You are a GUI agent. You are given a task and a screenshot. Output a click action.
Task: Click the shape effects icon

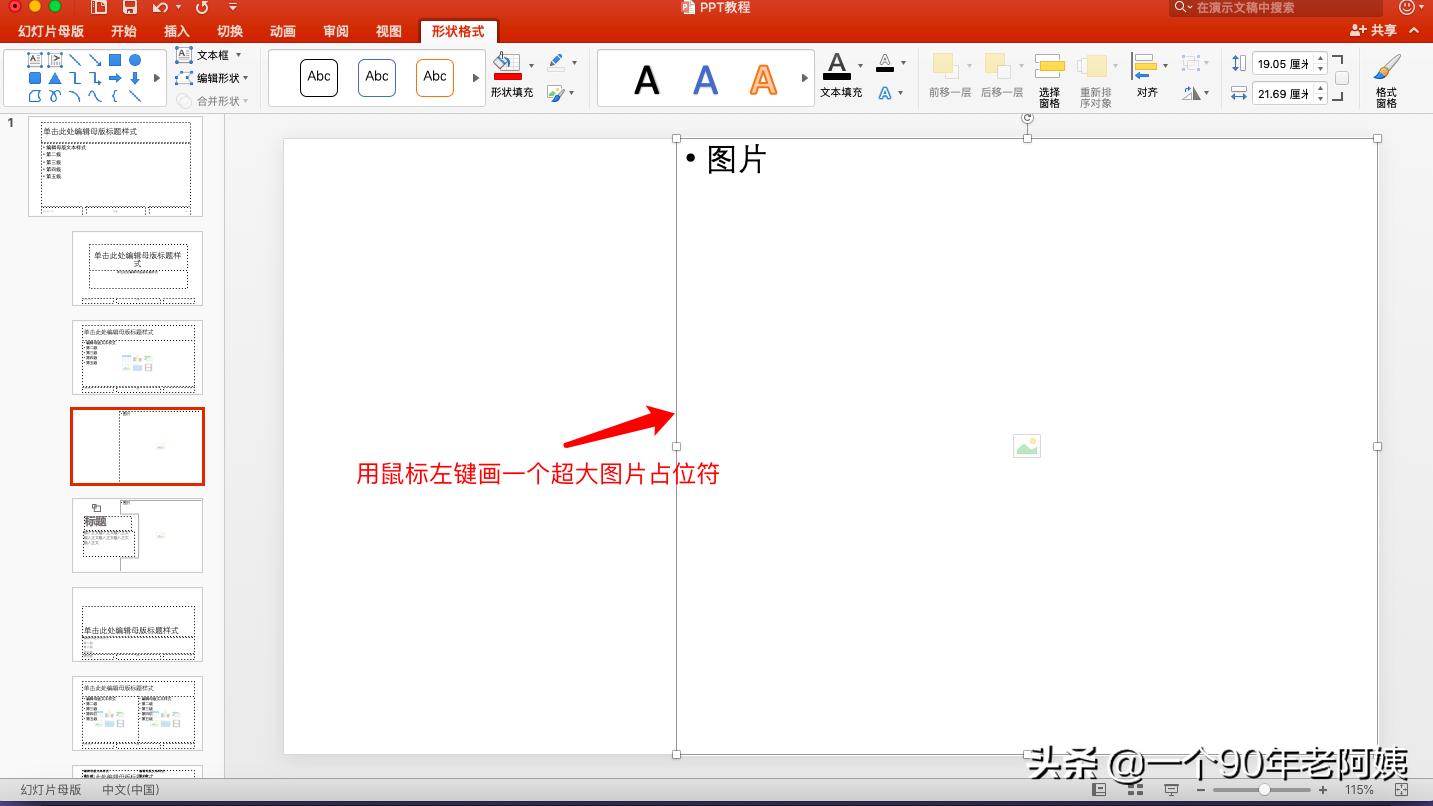click(x=556, y=93)
